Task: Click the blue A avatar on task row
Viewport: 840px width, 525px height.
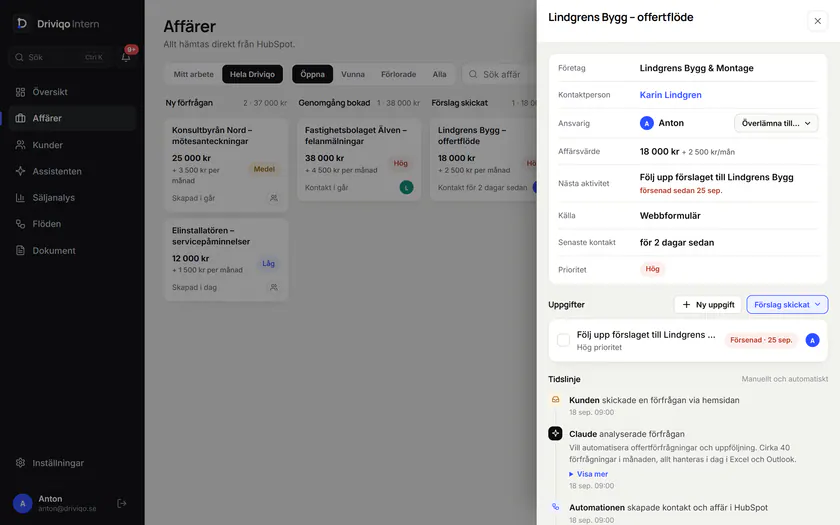Action: (812, 340)
